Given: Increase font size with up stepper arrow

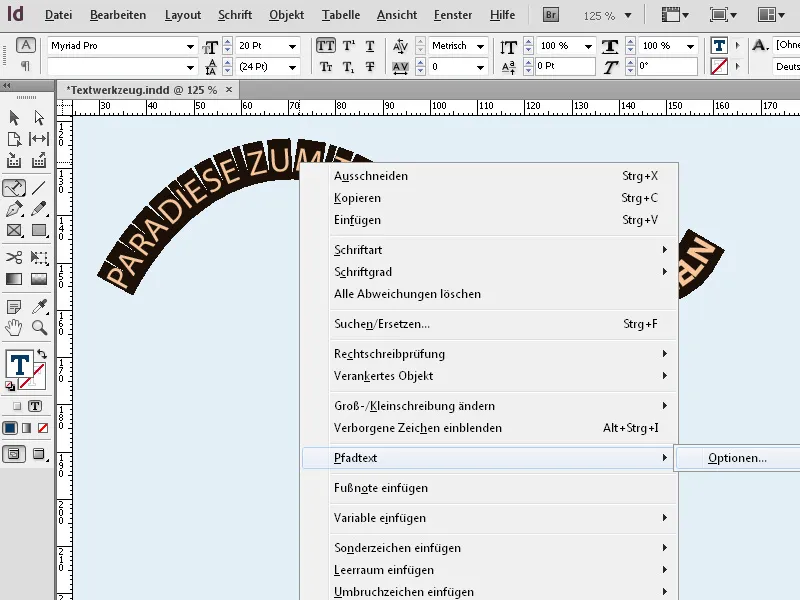Looking at the screenshot, I should coord(228,42).
